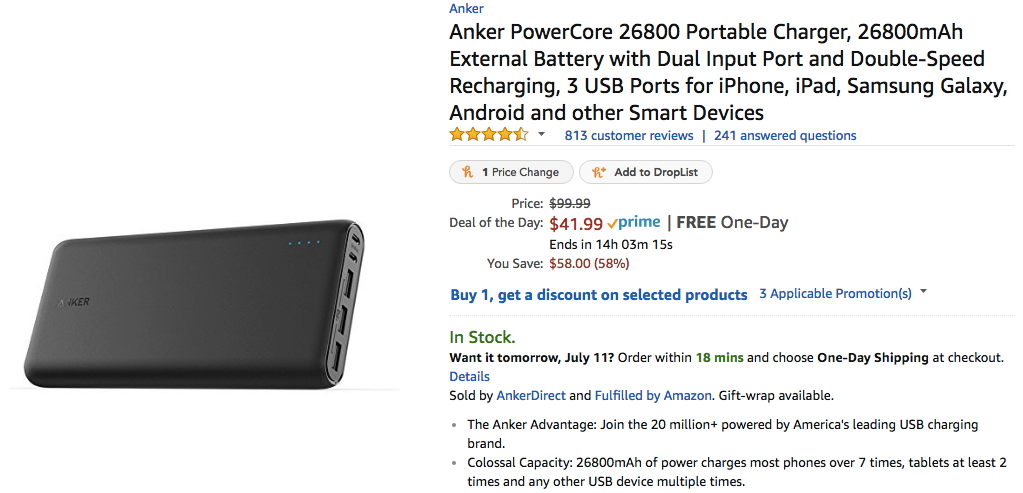Click the Anker brand link above title
The width and height of the screenshot is (1023, 493).
click(x=466, y=9)
